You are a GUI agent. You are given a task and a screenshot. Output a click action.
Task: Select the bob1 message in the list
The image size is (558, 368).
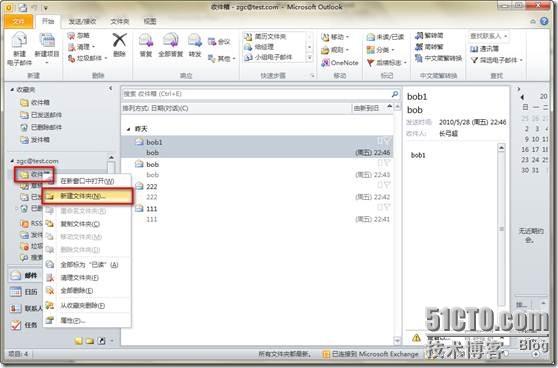(x=257, y=147)
